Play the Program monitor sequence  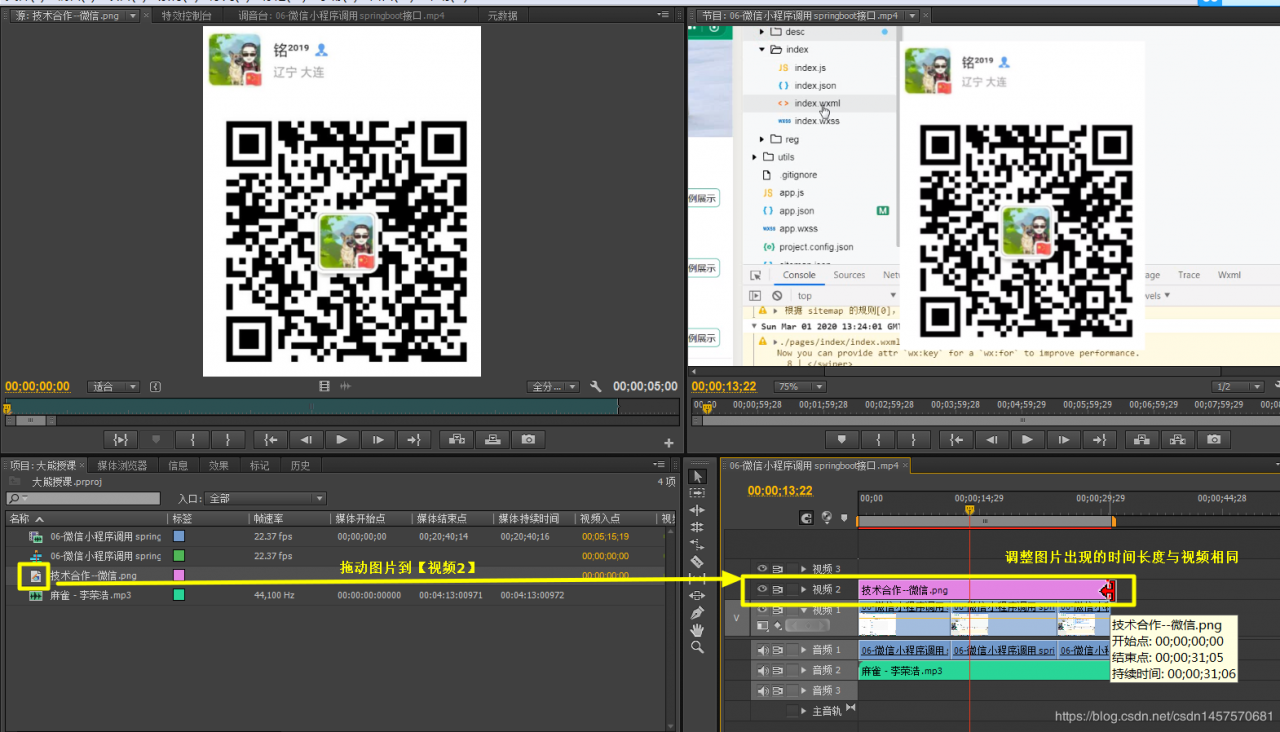coord(1027,439)
